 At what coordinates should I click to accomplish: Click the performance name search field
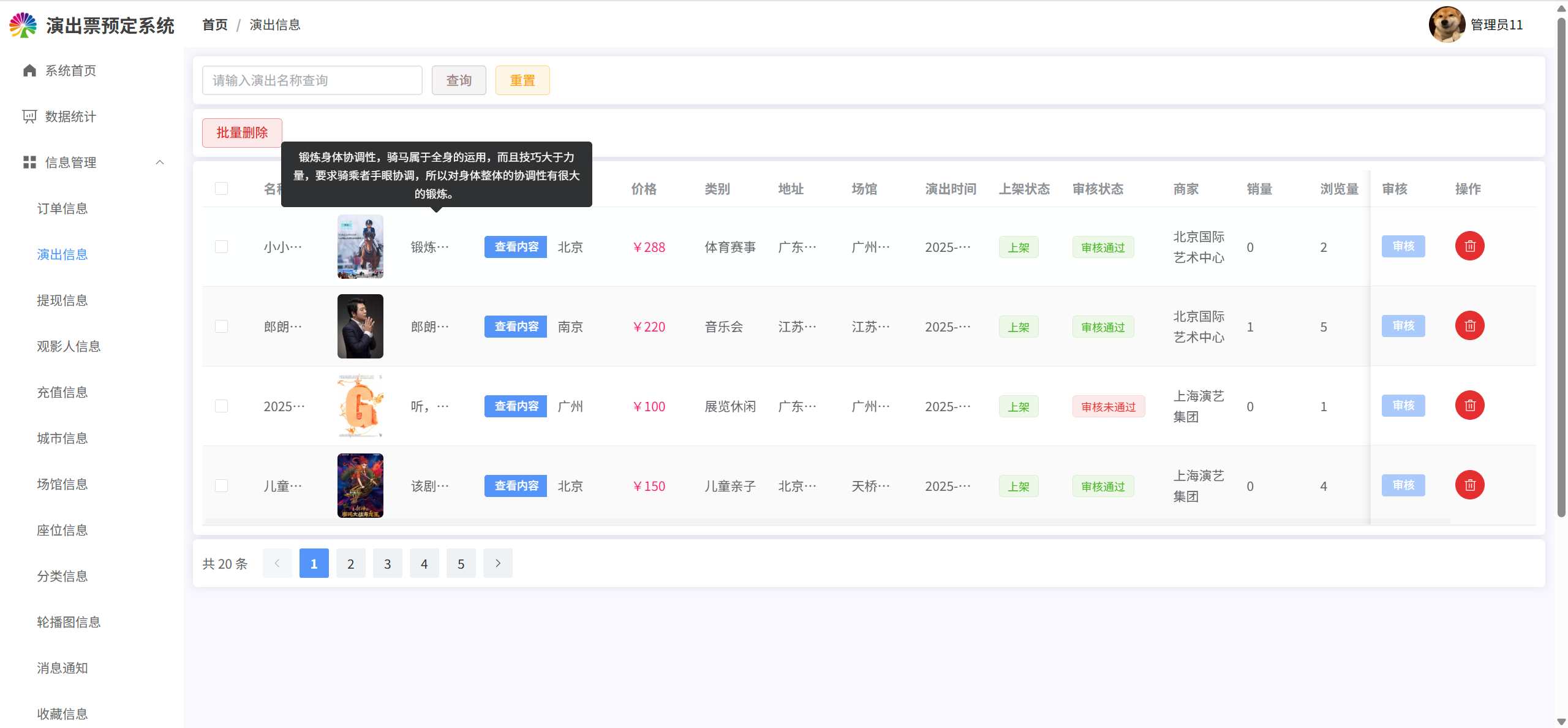312,80
